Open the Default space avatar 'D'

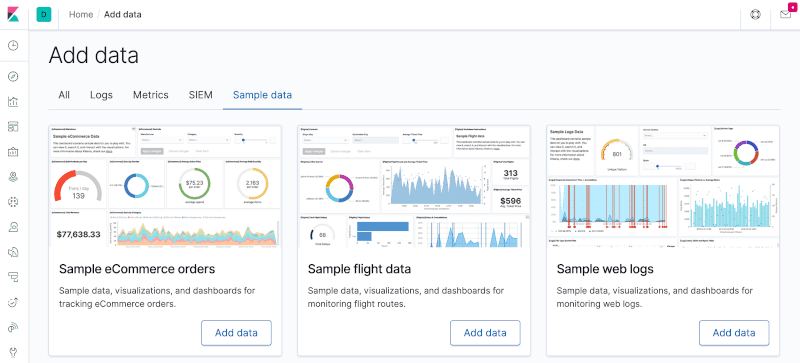(44, 14)
